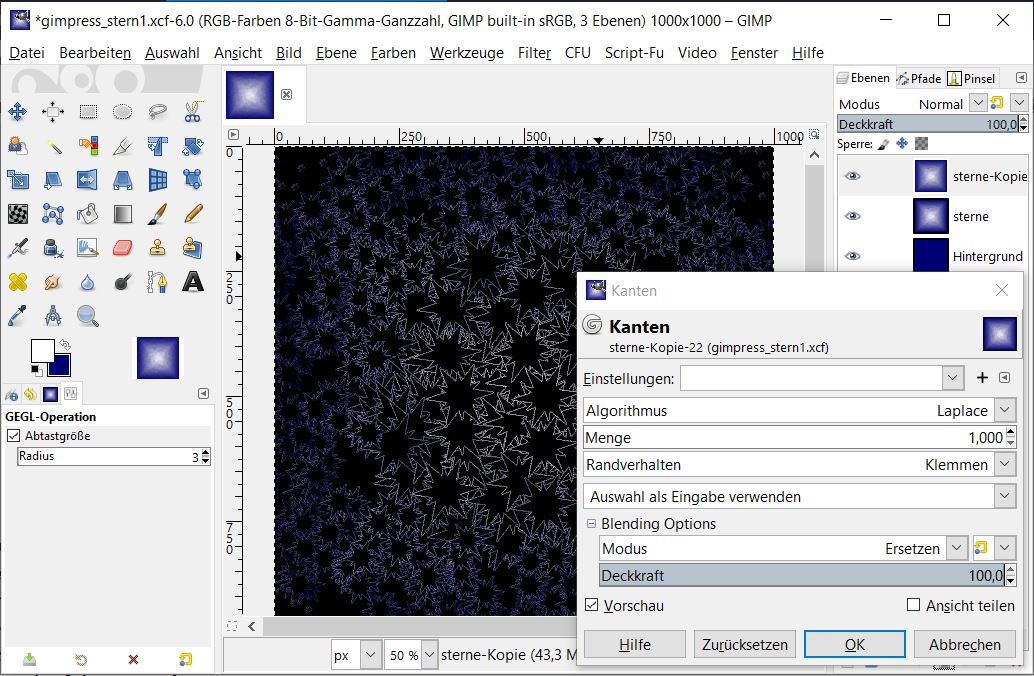Select the Bucket Fill tool
This screenshot has height=676, width=1034.
click(x=88, y=214)
